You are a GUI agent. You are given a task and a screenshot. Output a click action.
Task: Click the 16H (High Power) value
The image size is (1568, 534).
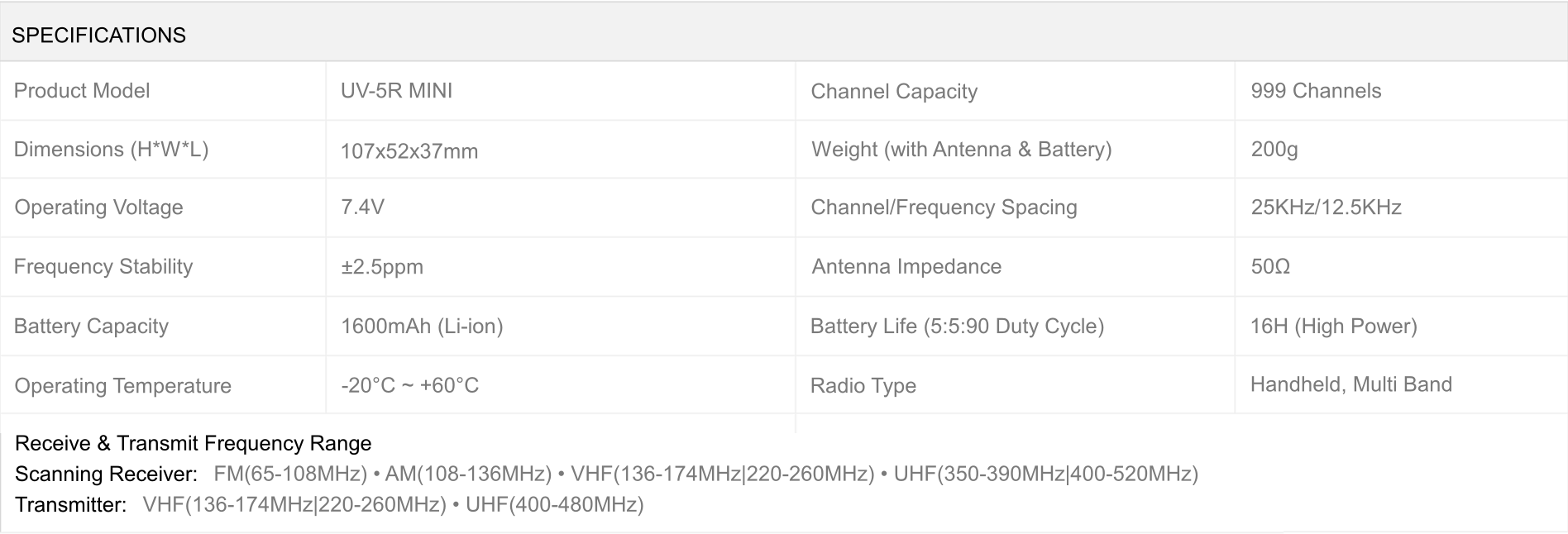[x=1333, y=327]
